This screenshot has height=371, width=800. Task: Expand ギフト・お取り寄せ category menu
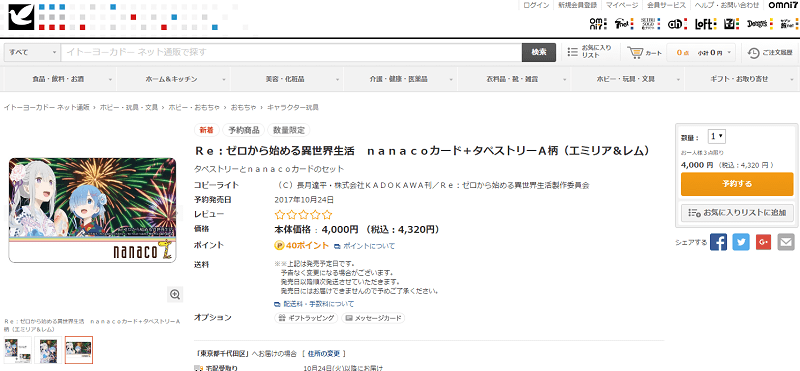(742, 79)
